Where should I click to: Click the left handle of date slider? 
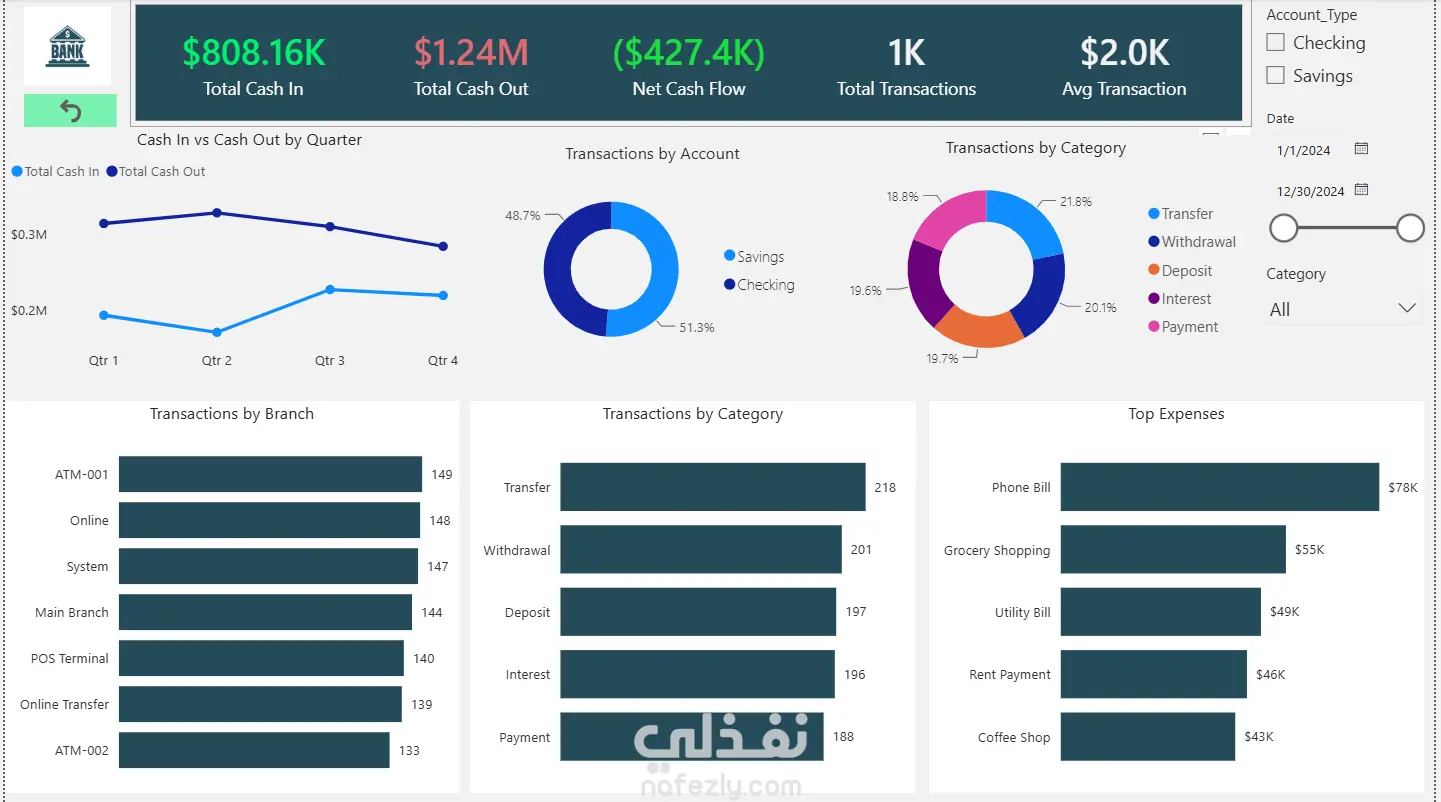(x=1283, y=228)
